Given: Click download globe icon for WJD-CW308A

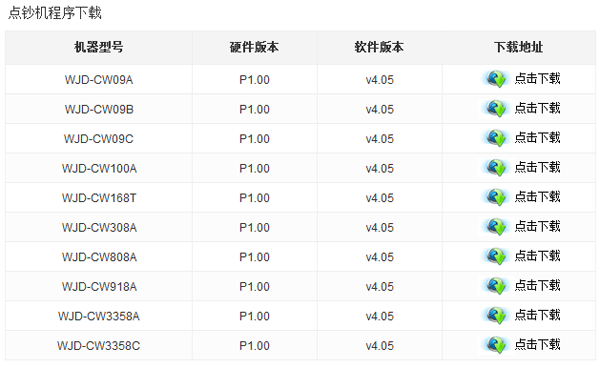Looking at the screenshot, I should pyautogui.click(x=496, y=227).
